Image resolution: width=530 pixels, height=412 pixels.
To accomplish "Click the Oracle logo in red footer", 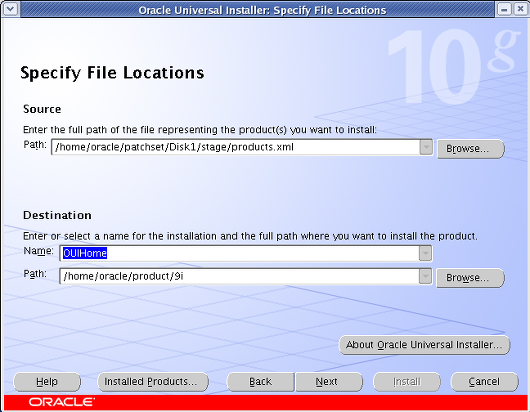I will (62, 402).
